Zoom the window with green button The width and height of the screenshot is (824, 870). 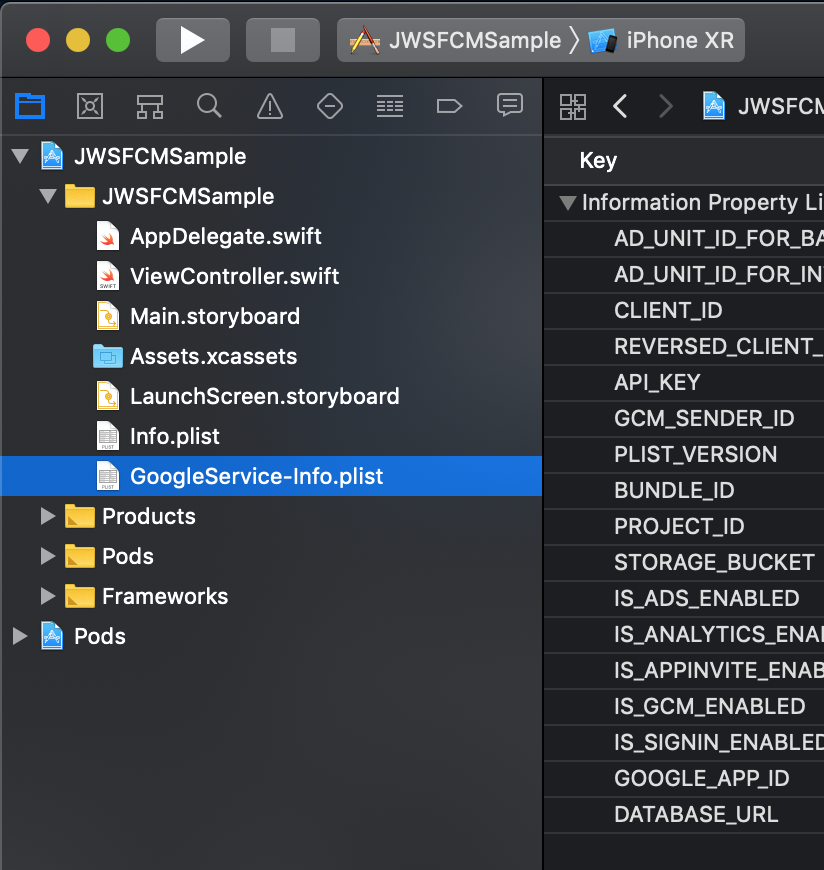click(x=118, y=41)
